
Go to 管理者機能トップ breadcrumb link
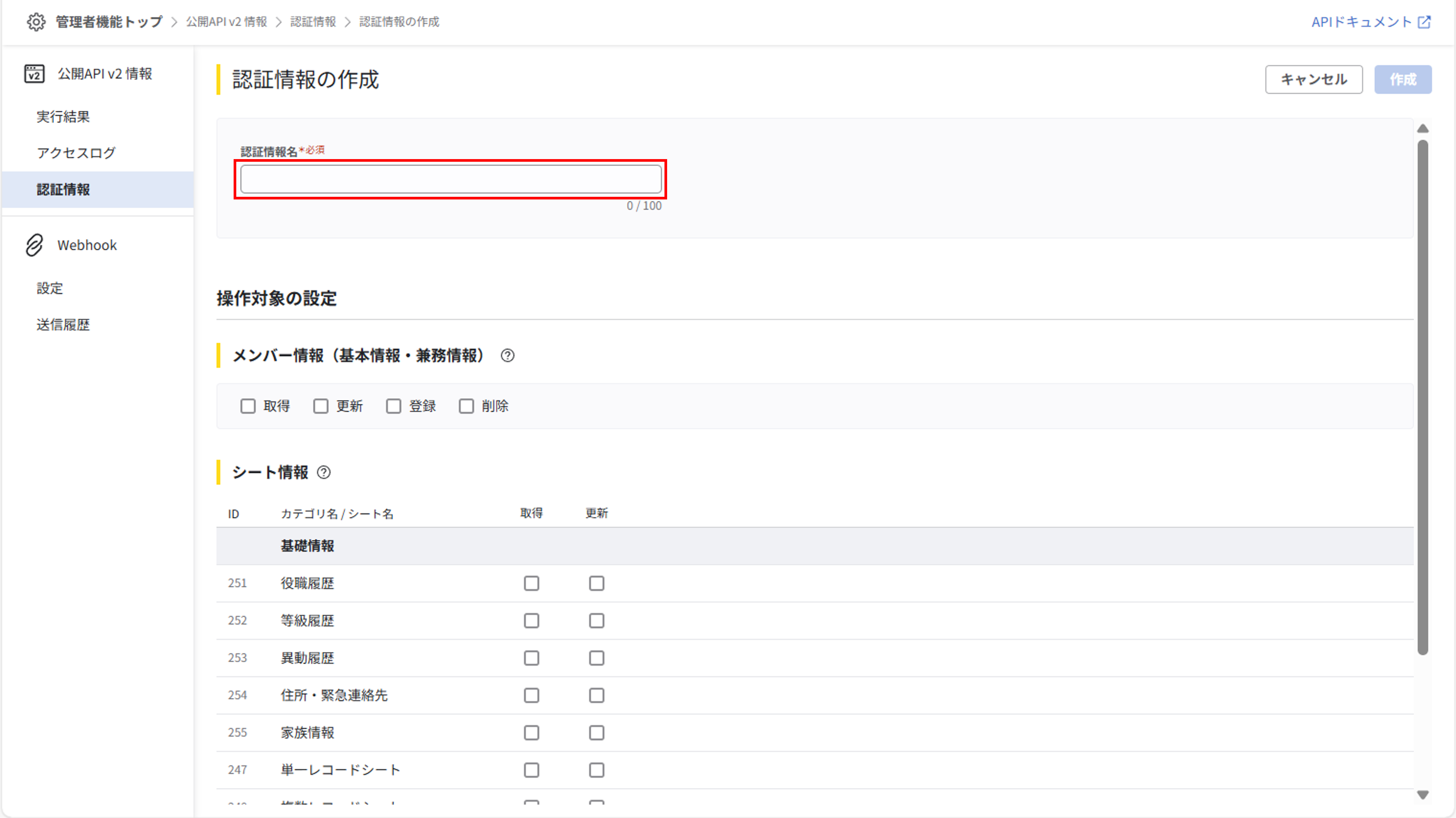pyautogui.click(x=109, y=22)
